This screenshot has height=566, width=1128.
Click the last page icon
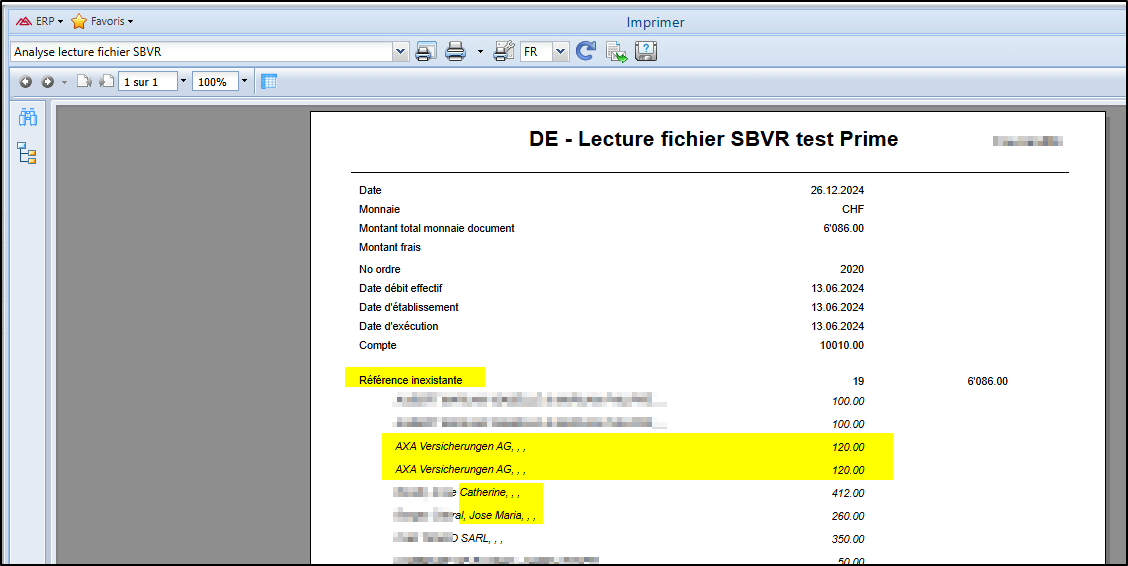106,82
